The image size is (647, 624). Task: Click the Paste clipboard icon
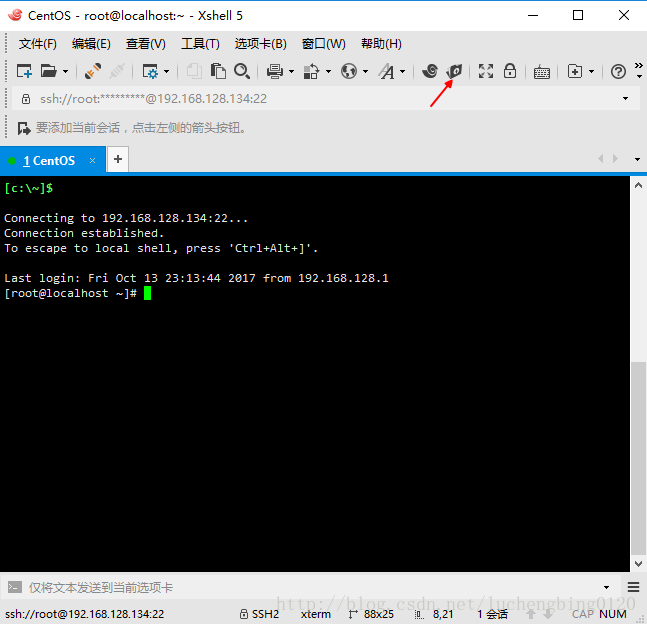pos(218,71)
